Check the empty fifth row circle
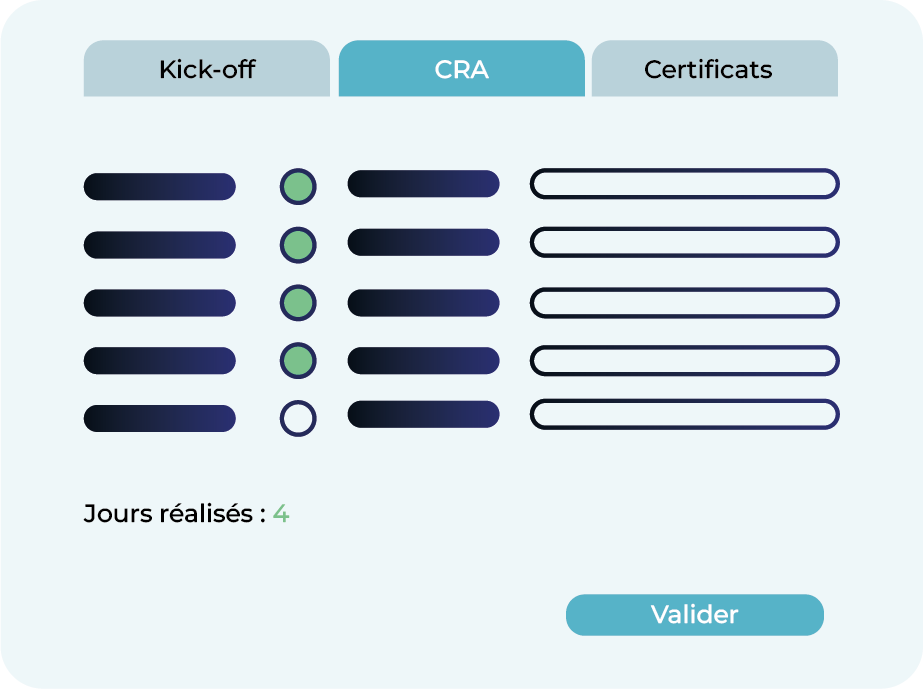This screenshot has width=923, height=689. (298, 418)
